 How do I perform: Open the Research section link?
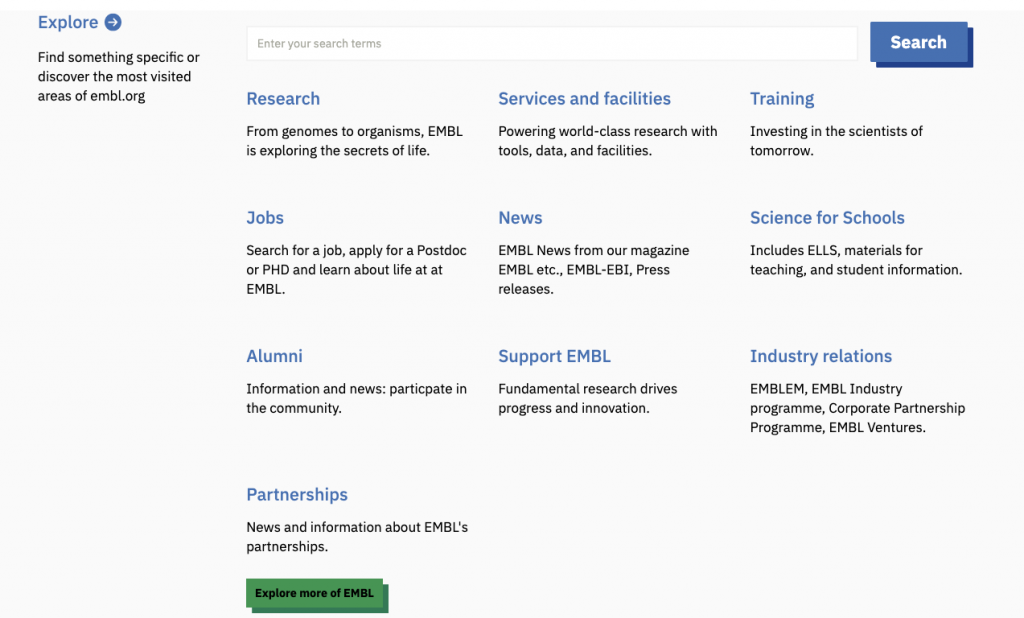(283, 99)
